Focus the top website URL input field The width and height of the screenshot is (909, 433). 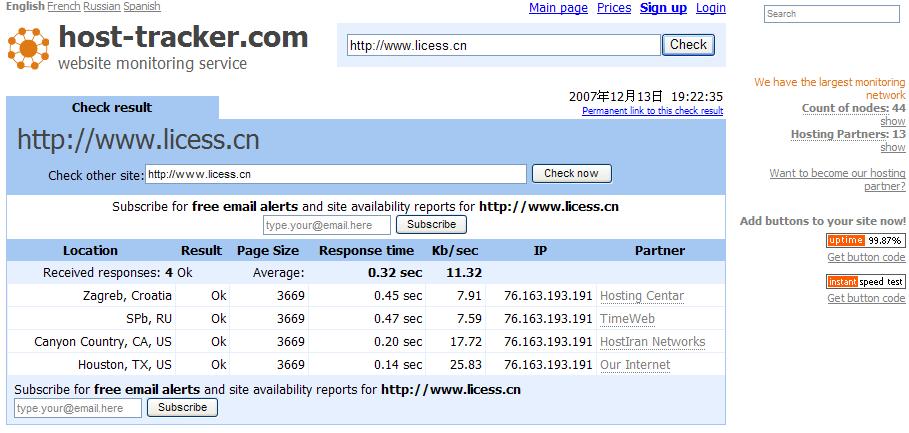tap(503, 45)
